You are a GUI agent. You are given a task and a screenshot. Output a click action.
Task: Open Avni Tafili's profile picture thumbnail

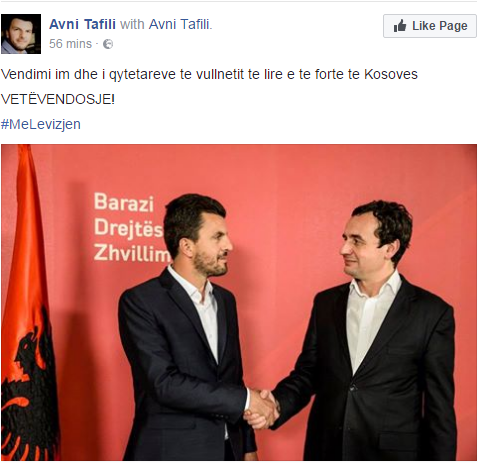[x=21, y=34]
